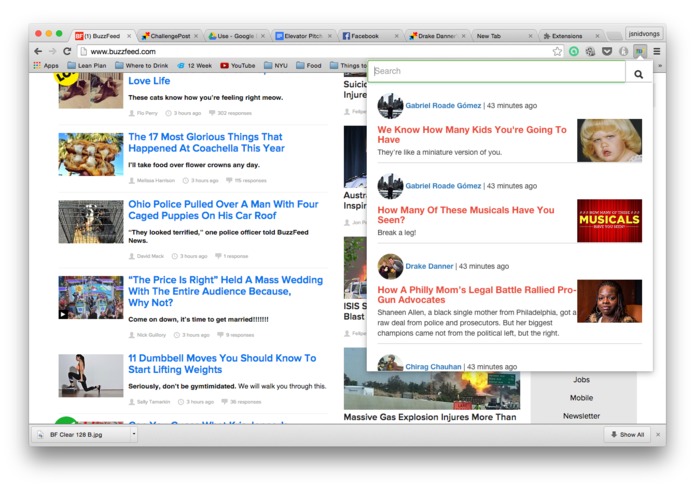
Task: Expand download item dropdown arrow
Action: pos(133,435)
